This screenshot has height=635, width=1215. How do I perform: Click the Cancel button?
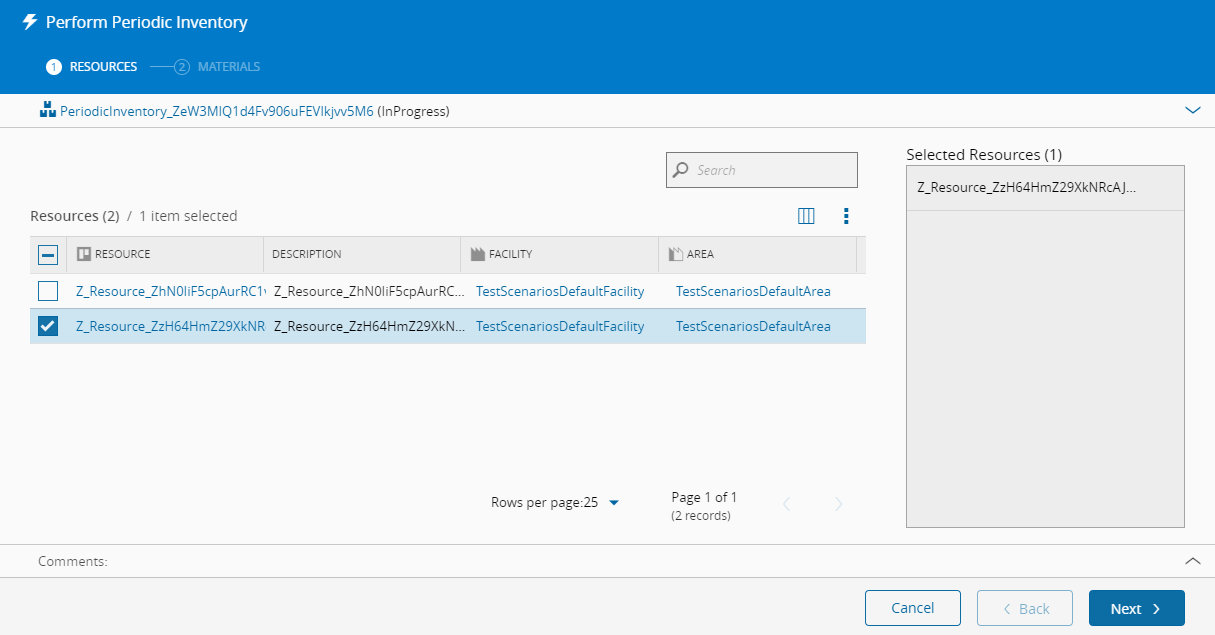click(x=912, y=608)
